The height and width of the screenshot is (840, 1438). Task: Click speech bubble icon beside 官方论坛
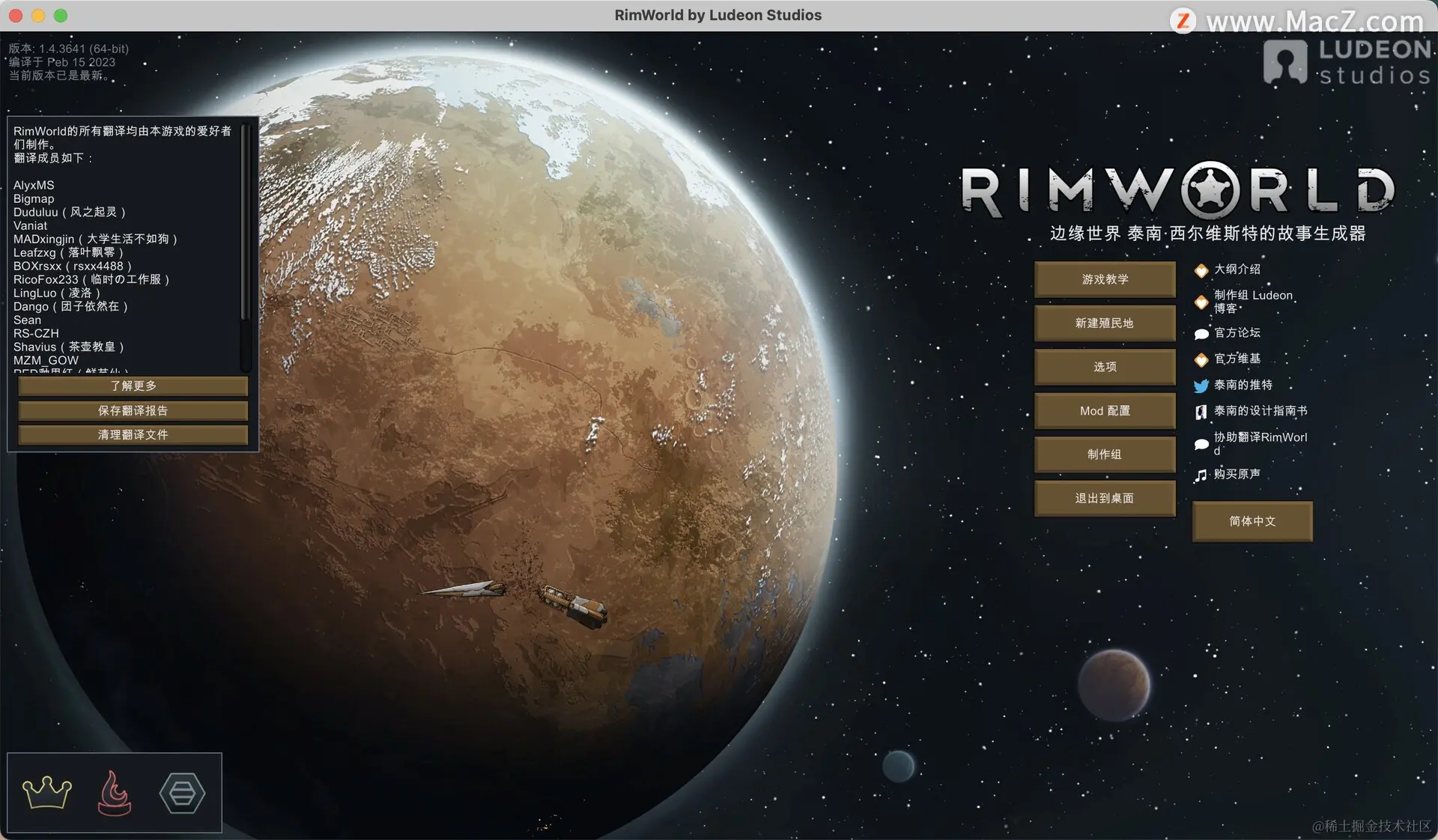[1201, 334]
